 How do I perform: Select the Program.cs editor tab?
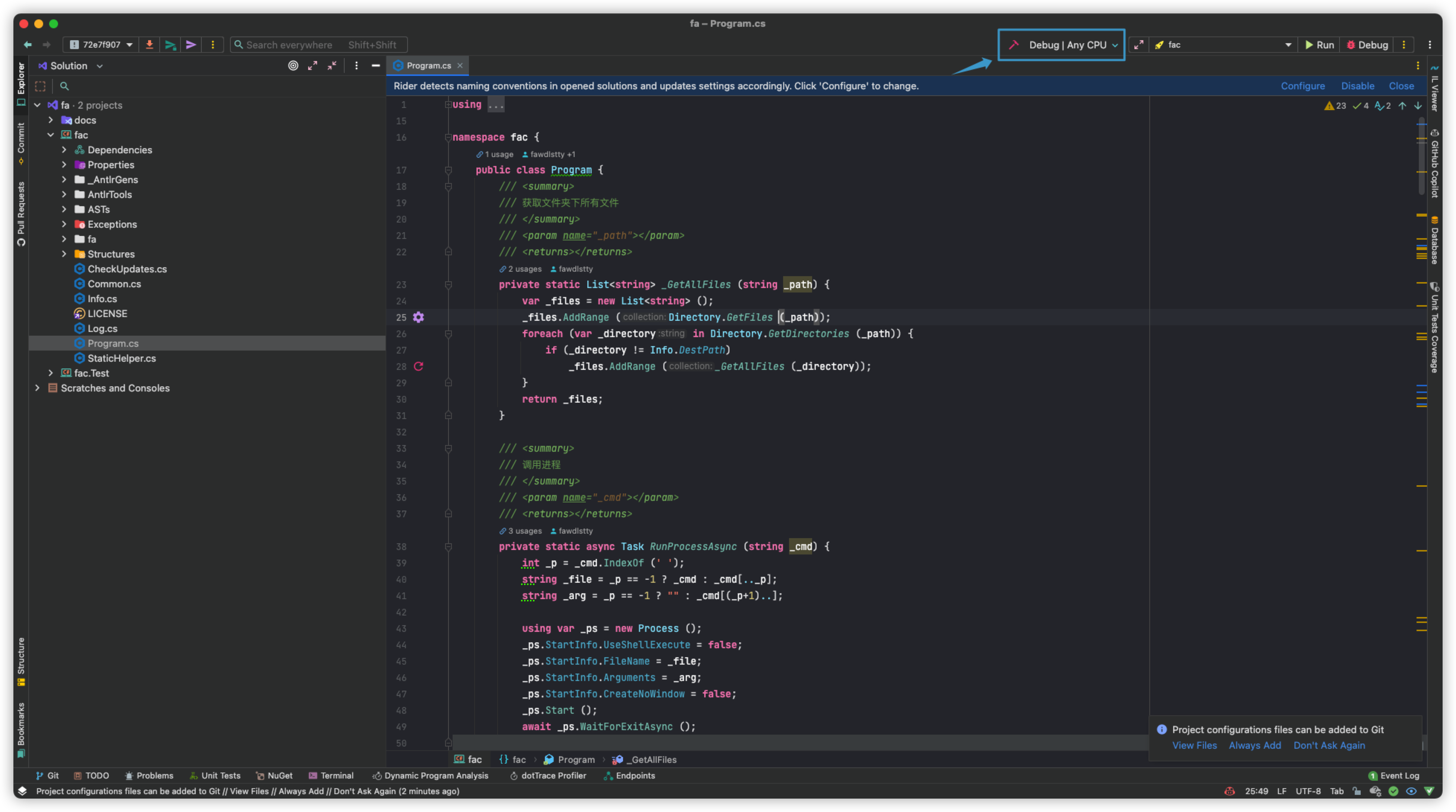[x=428, y=65]
